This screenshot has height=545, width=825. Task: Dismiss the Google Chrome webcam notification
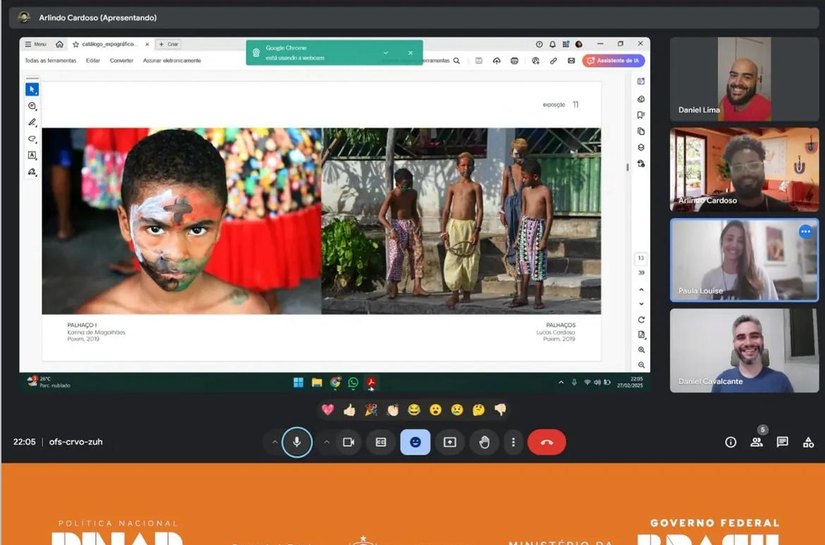[410, 53]
